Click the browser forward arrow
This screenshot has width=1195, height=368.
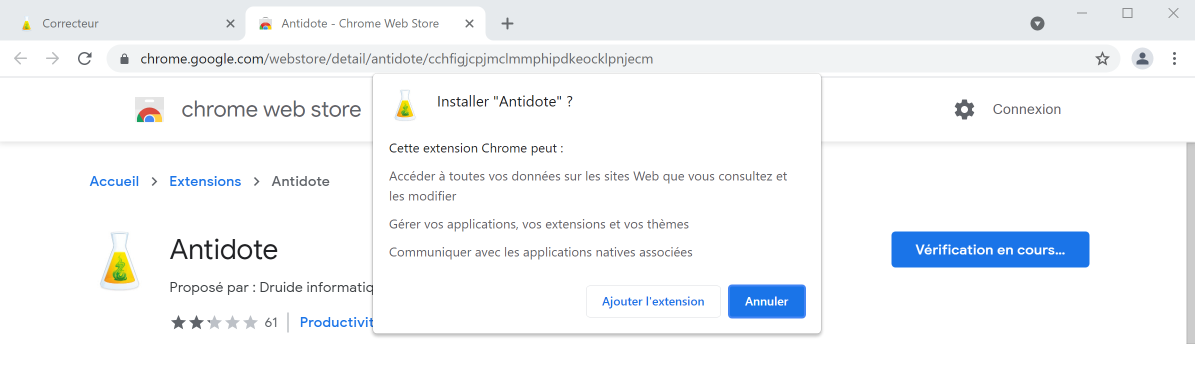(x=53, y=59)
